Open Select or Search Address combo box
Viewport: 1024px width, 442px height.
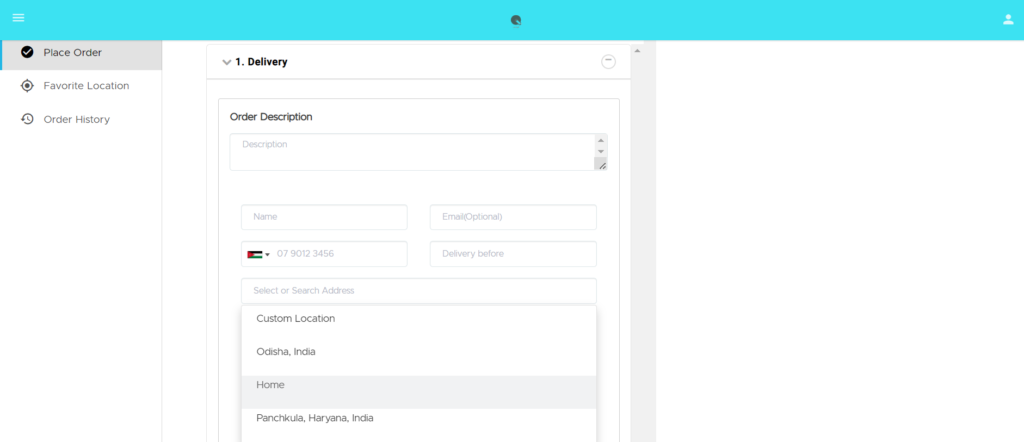(419, 291)
